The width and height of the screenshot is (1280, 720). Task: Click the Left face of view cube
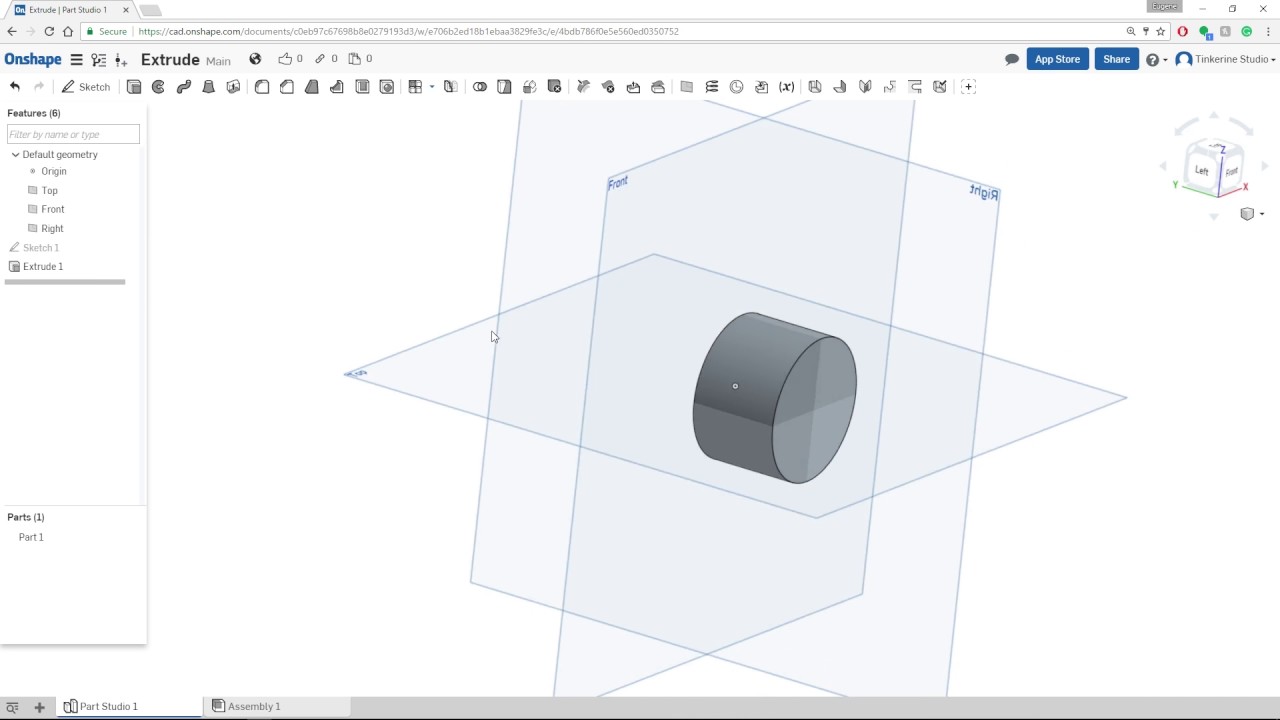[1202, 170]
